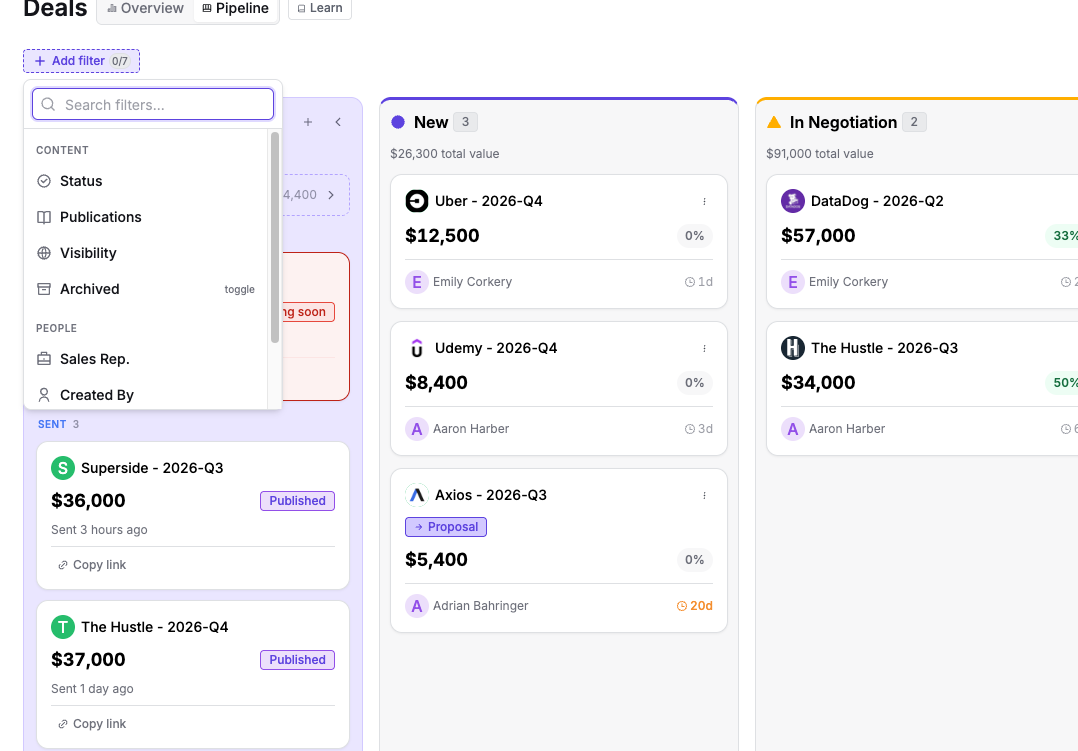Click the Sent 3 hours ago text

pyautogui.click(x=99, y=530)
